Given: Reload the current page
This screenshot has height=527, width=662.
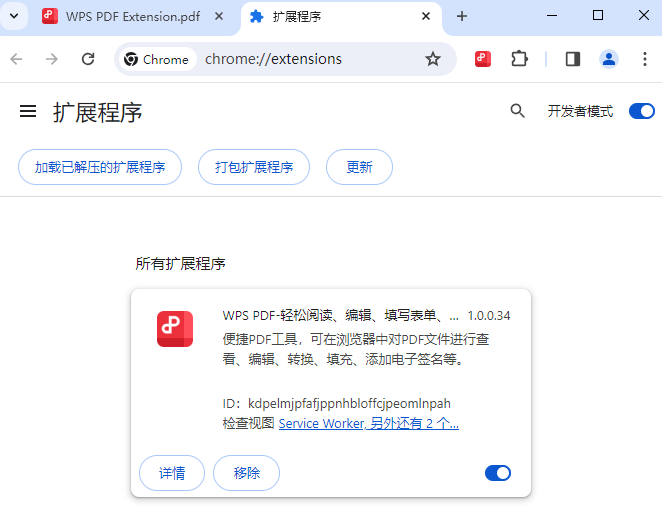Looking at the screenshot, I should tap(88, 59).
